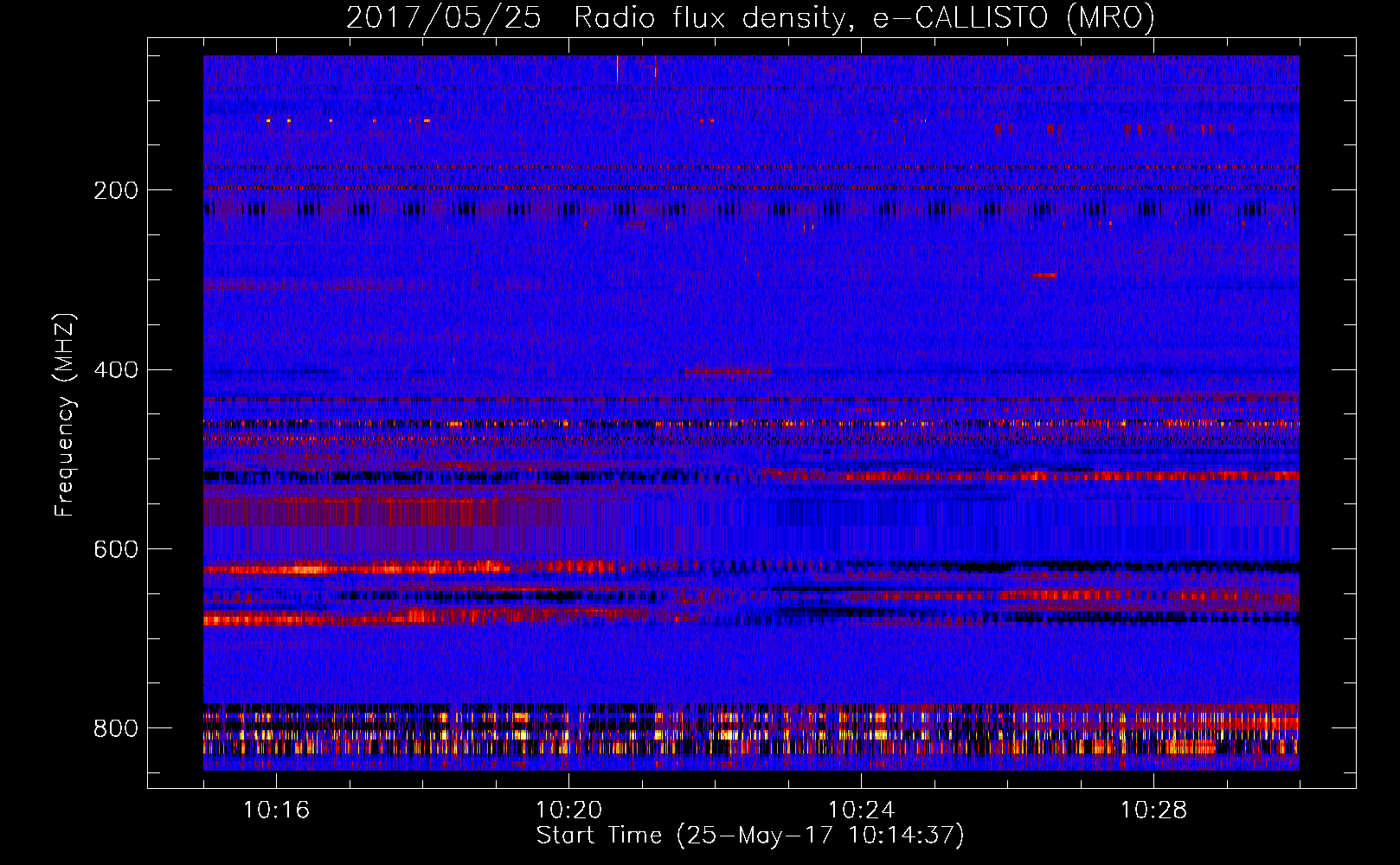The image size is (1400, 865).
Task: Click the '10:24' time tick label
Action: pyautogui.click(x=861, y=810)
